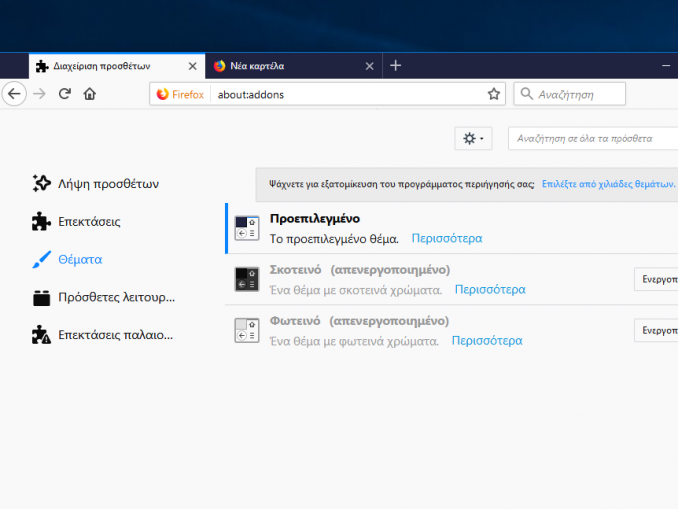Click the back navigation arrow
The width and height of the screenshot is (678, 509).
[13, 94]
